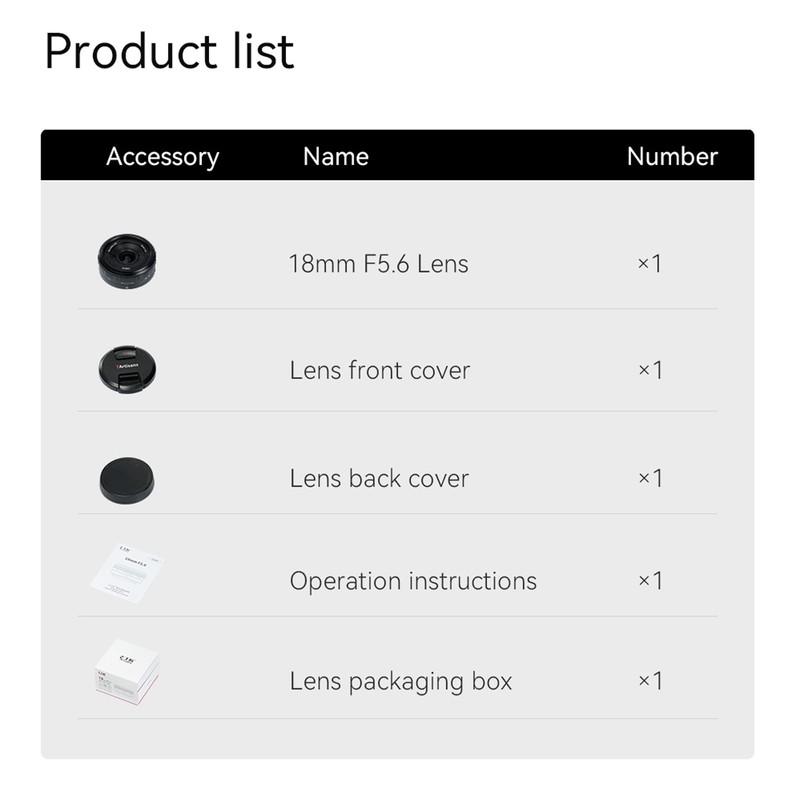
Task: Click the ×1 quantity for 18mm lens
Action: 650,264
